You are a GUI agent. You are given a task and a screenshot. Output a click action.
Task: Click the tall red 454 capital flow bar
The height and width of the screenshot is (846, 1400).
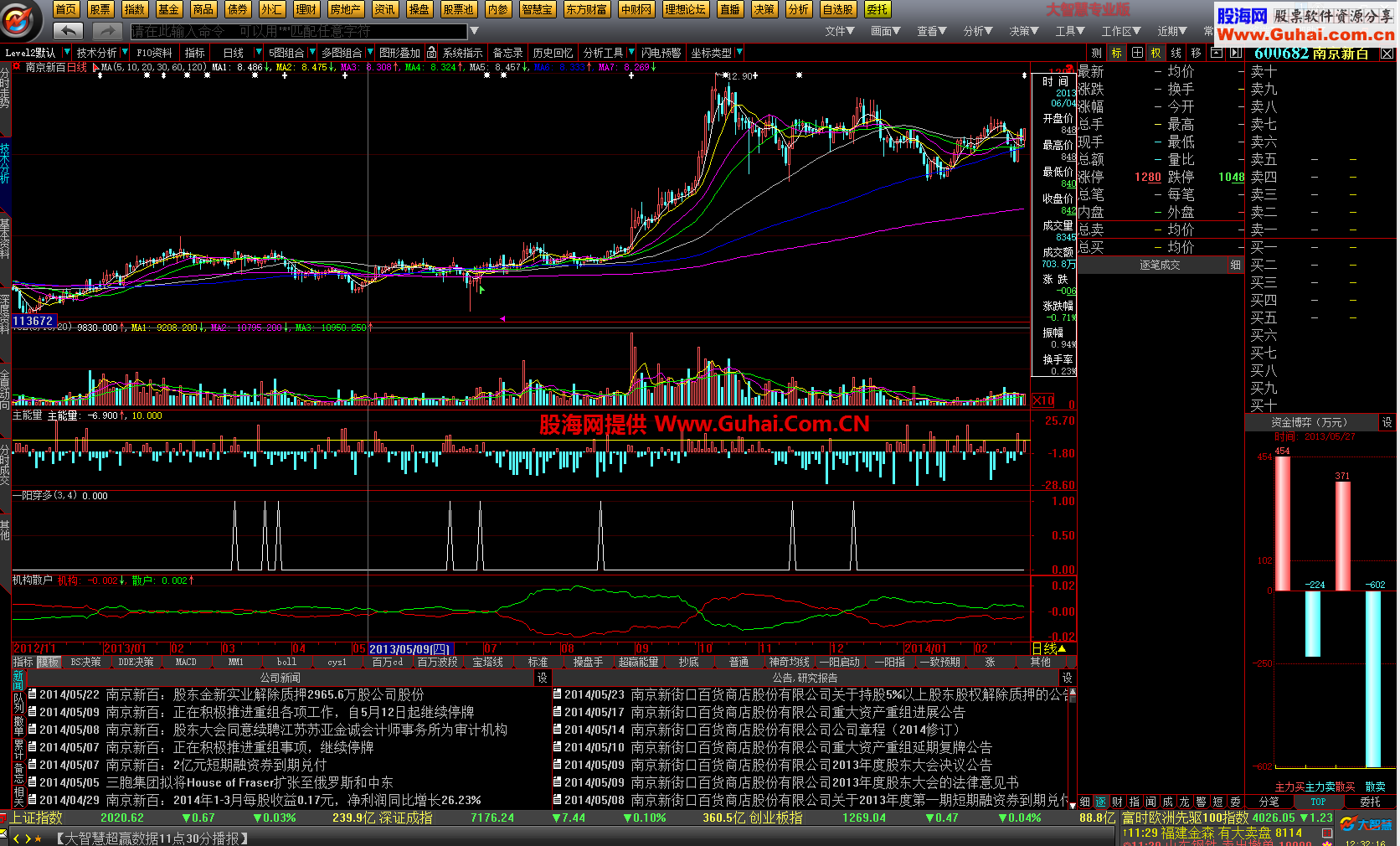(x=1282, y=524)
